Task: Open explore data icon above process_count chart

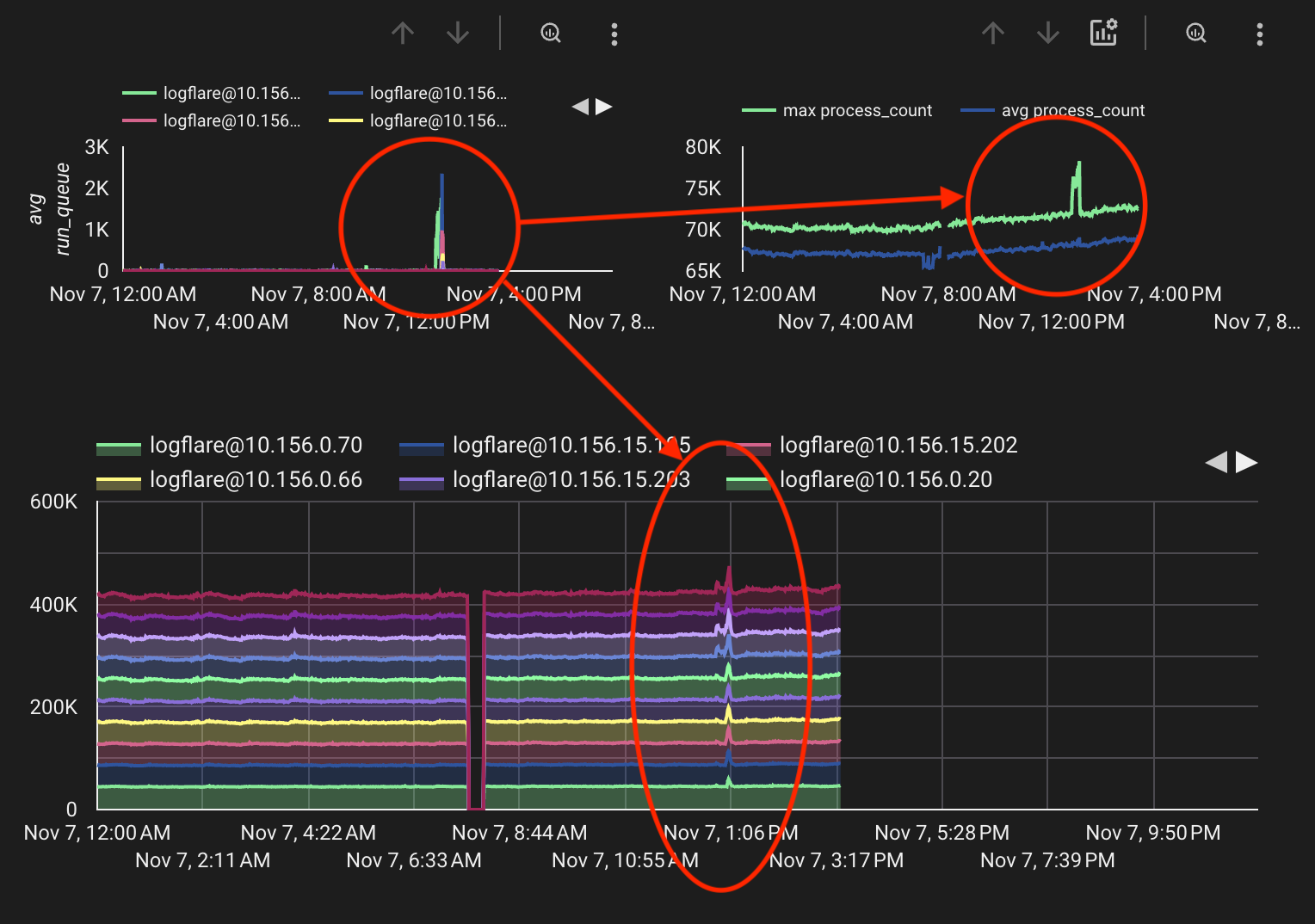Action: (1196, 34)
